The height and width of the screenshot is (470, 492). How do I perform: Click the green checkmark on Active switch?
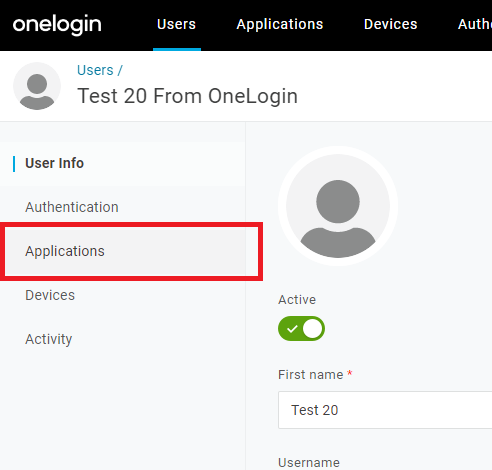click(x=292, y=329)
